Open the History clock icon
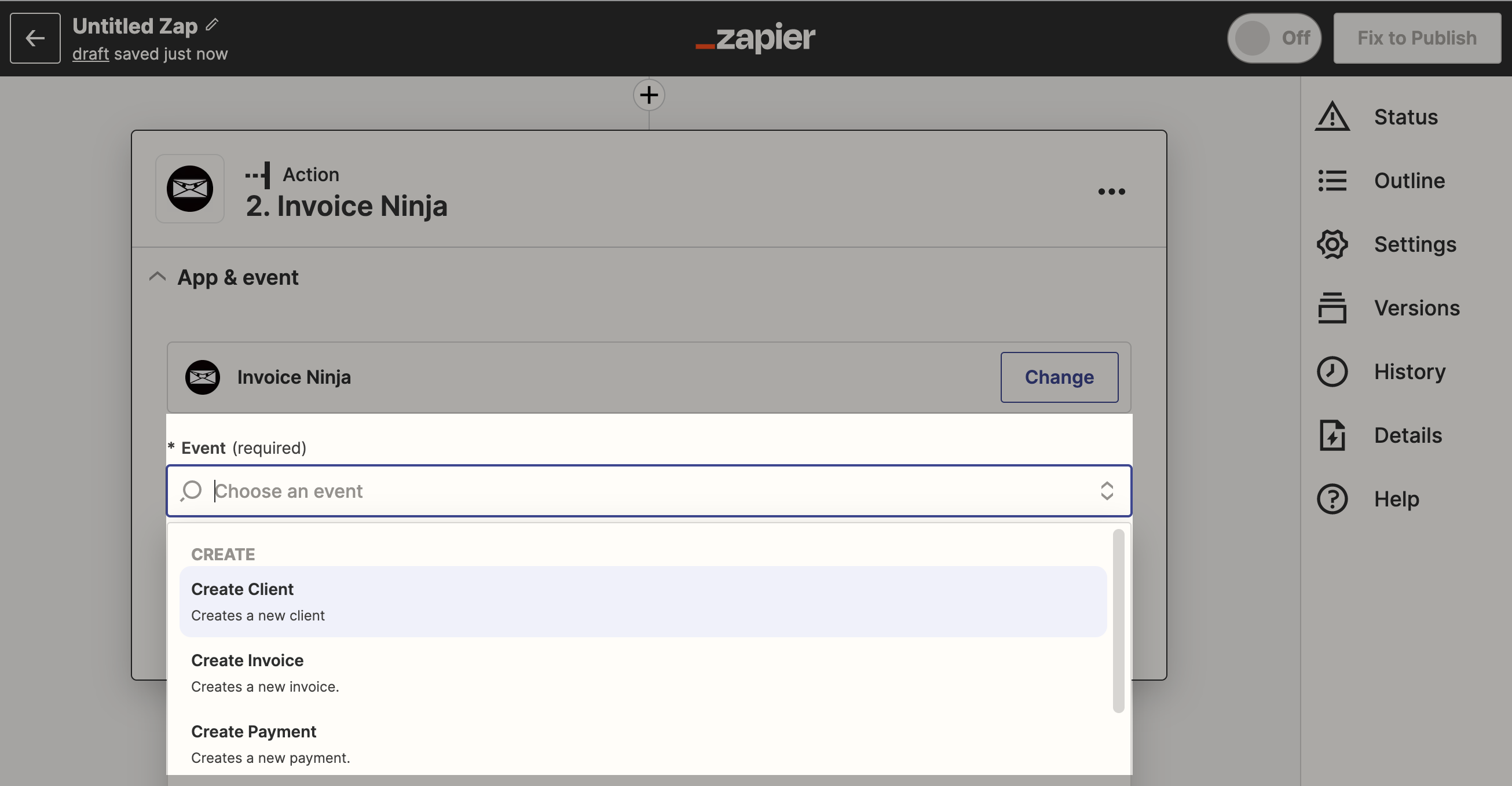 (x=1332, y=372)
